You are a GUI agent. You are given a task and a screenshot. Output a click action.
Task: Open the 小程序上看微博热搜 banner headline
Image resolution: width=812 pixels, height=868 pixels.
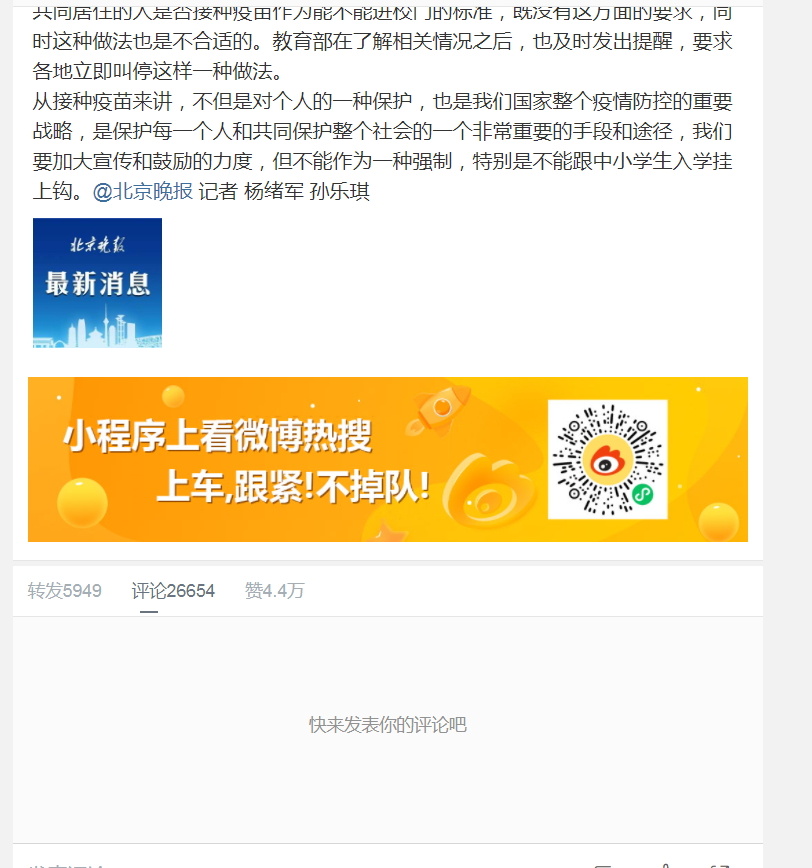pyautogui.click(x=218, y=436)
